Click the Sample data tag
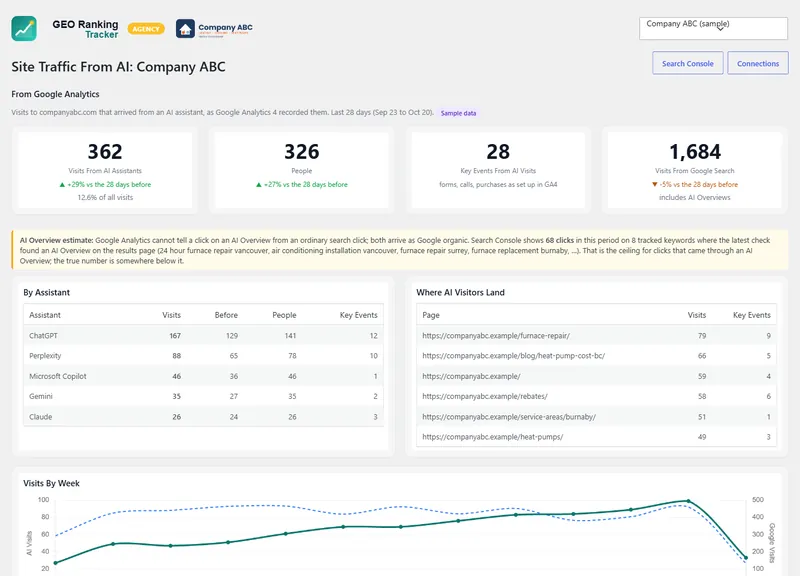800x576 pixels. point(458,113)
